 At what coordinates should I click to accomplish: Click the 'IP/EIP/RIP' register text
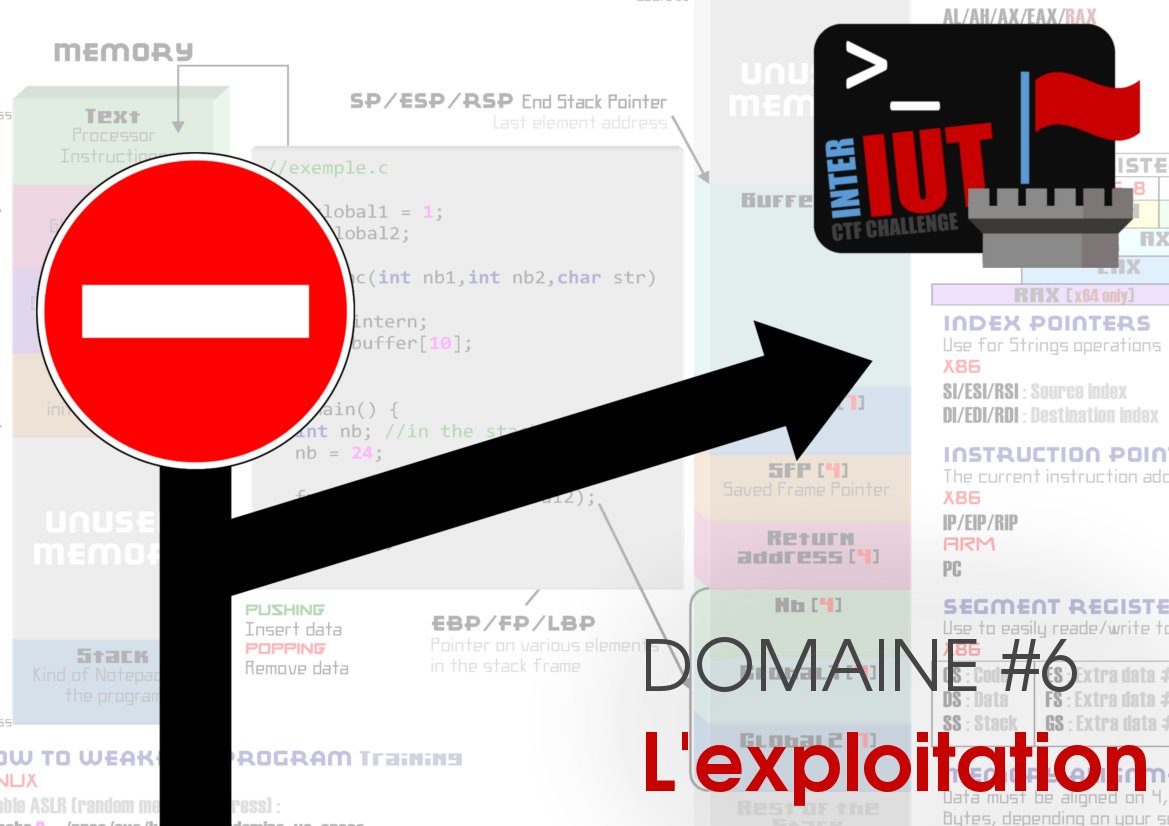click(x=980, y=523)
